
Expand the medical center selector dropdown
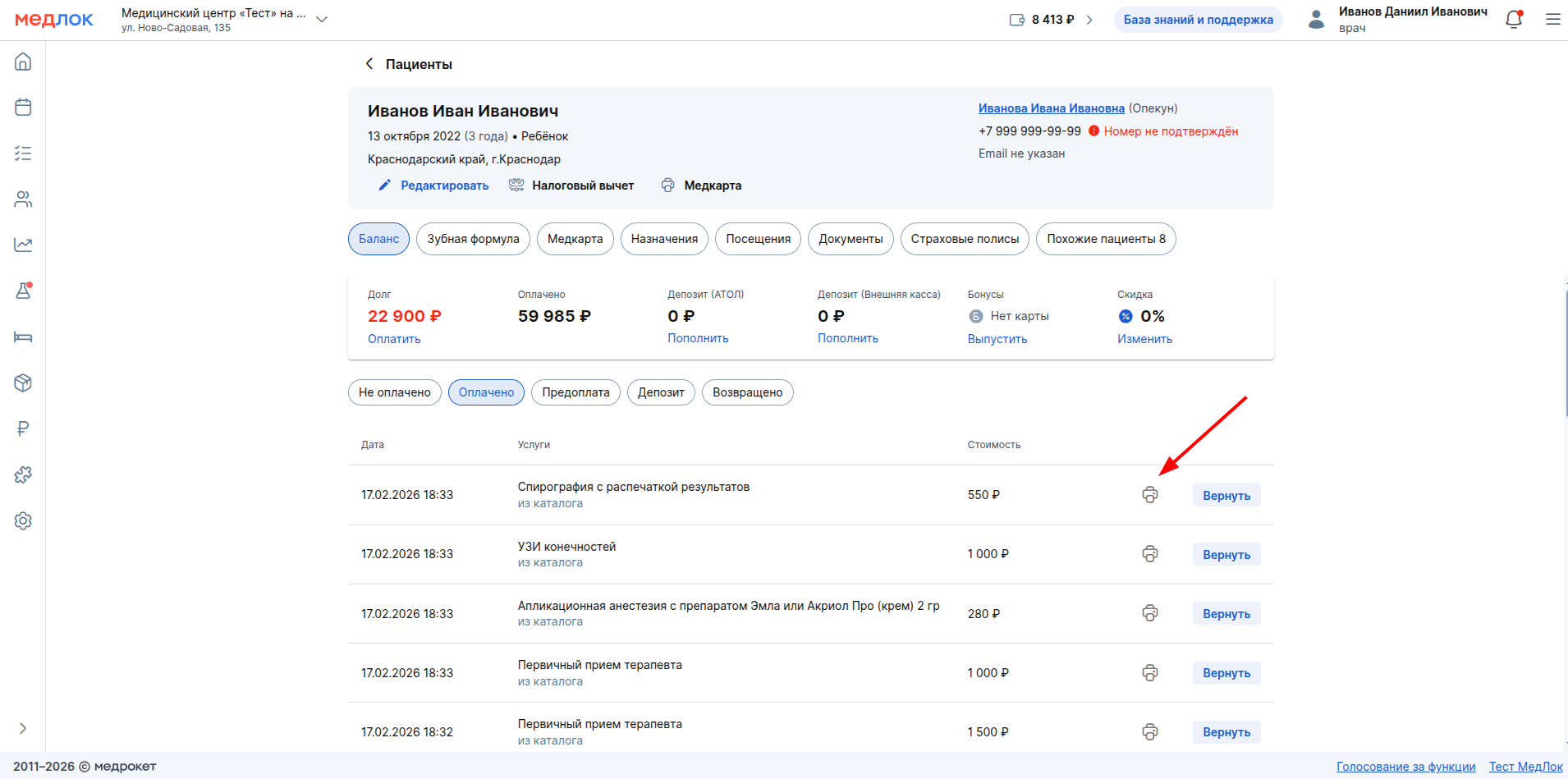tap(322, 20)
